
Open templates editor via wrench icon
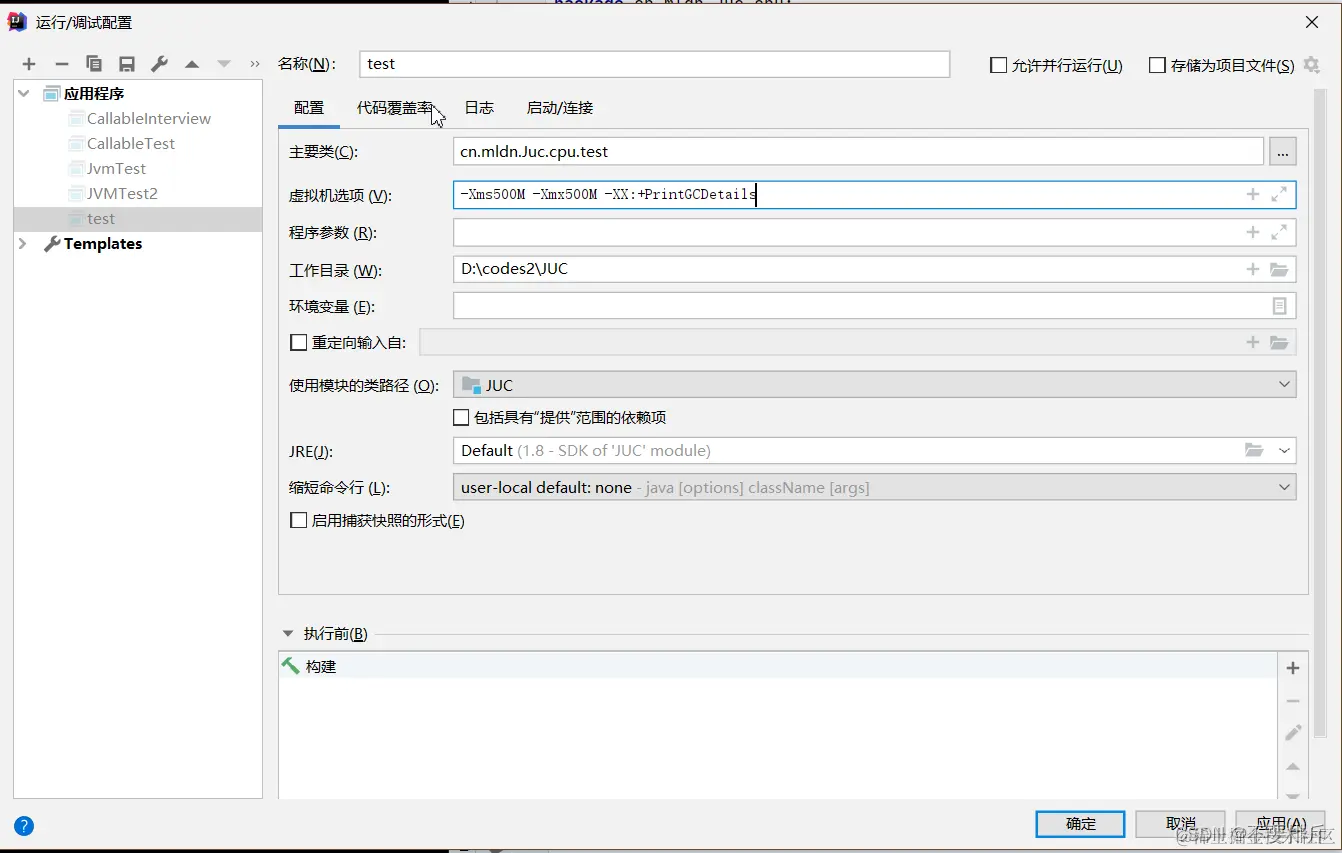click(x=159, y=64)
